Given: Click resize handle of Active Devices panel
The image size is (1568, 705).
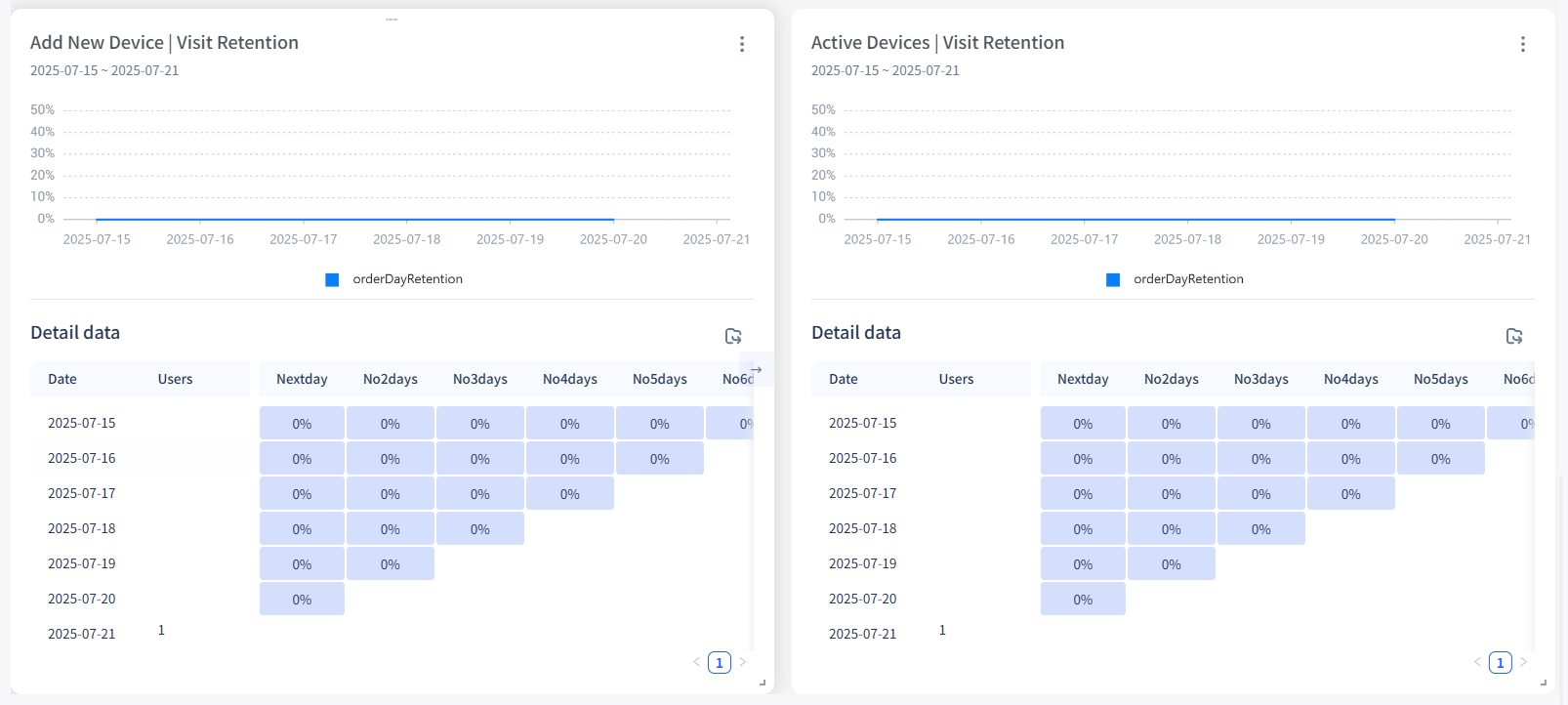Looking at the screenshot, I should coord(1544,683).
